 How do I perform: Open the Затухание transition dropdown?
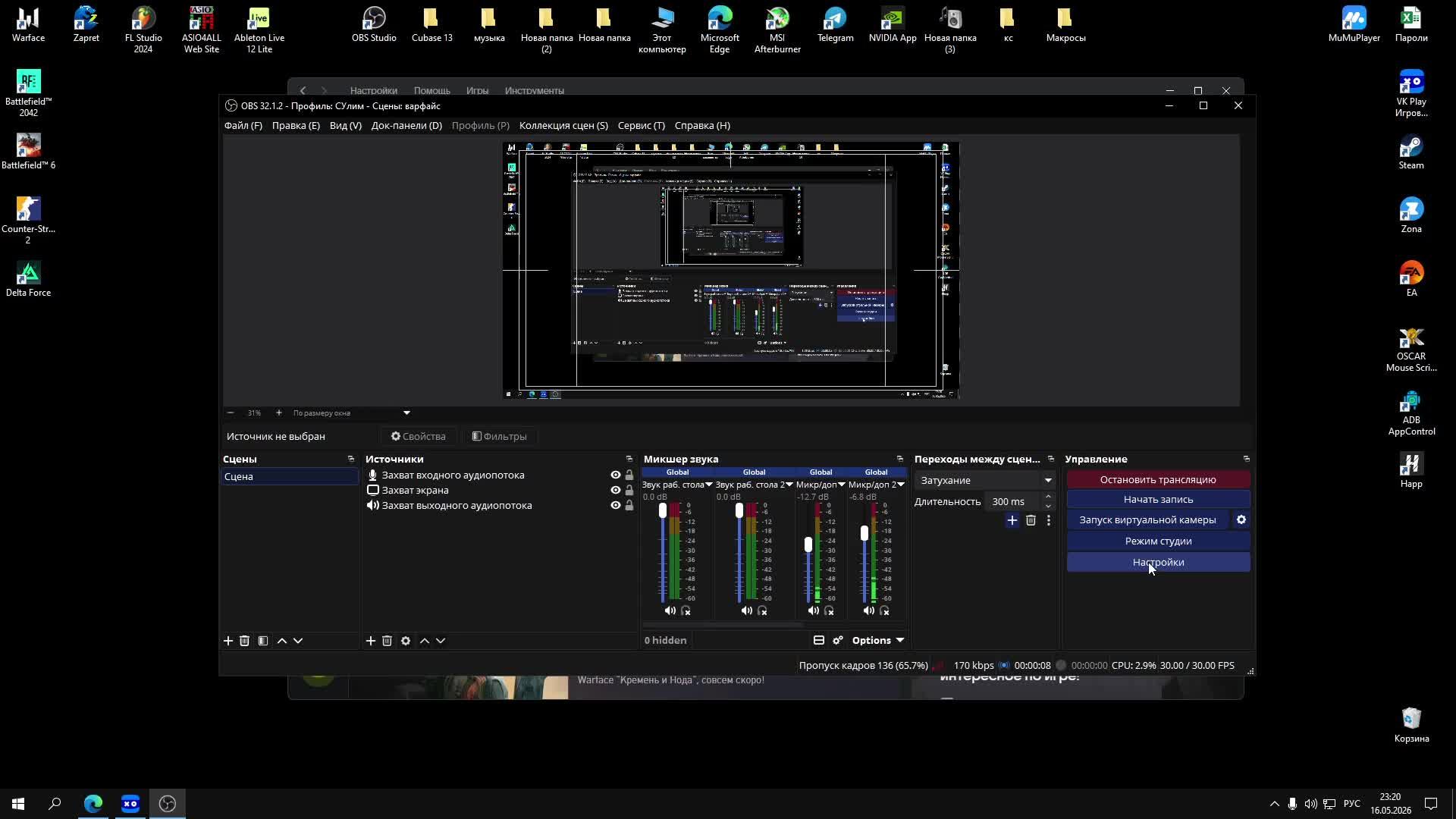point(985,480)
